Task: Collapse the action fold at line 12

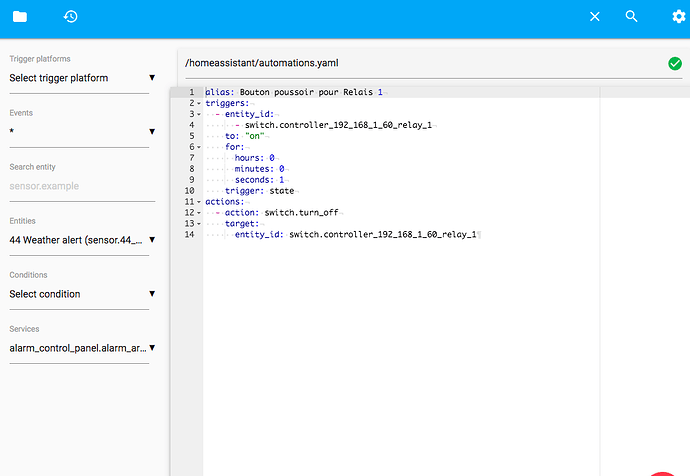Action: point(199,213)
